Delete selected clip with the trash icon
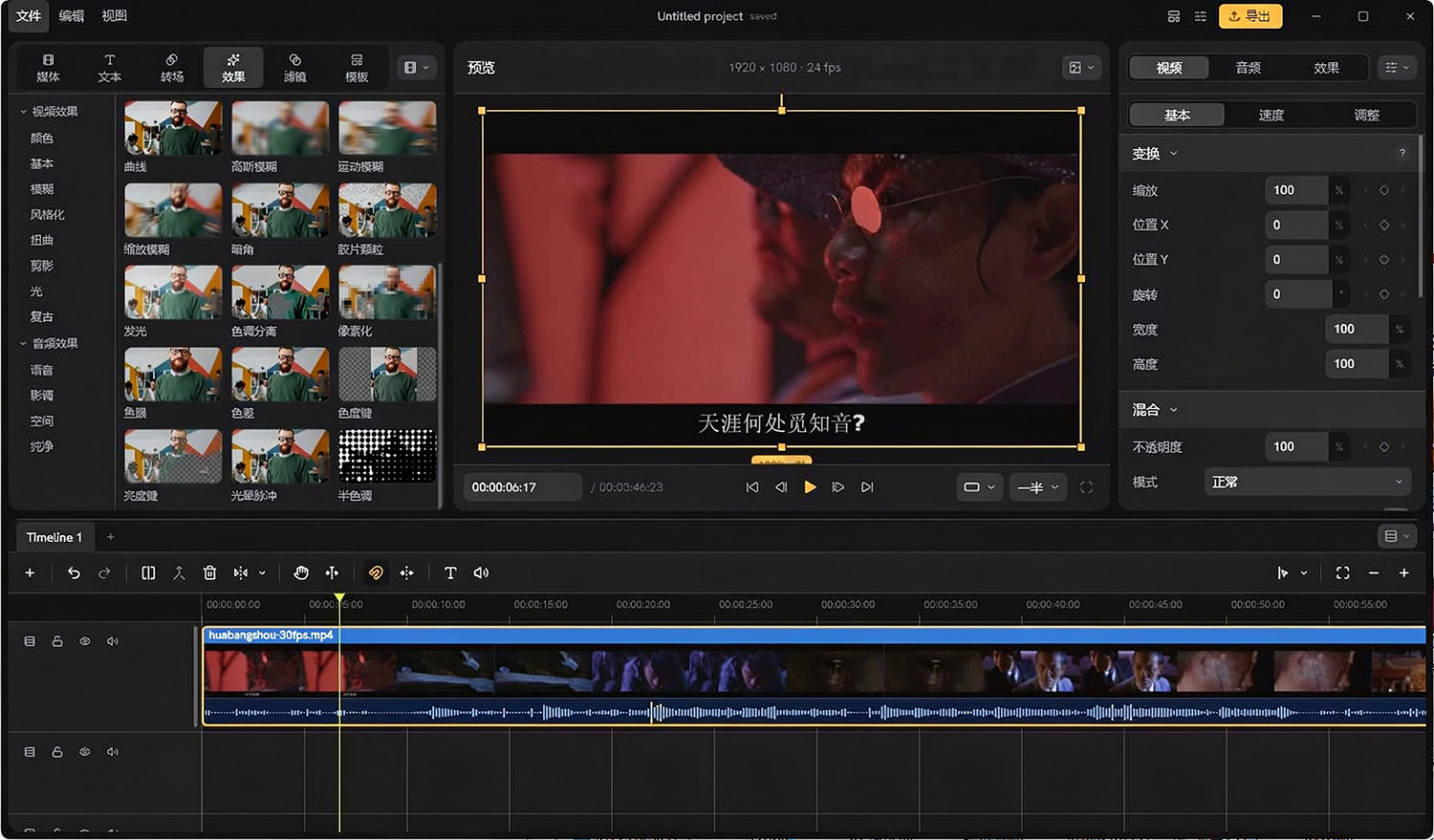Image resolution: width=1434 pixels, height=840 pixels. pos(210,572)
